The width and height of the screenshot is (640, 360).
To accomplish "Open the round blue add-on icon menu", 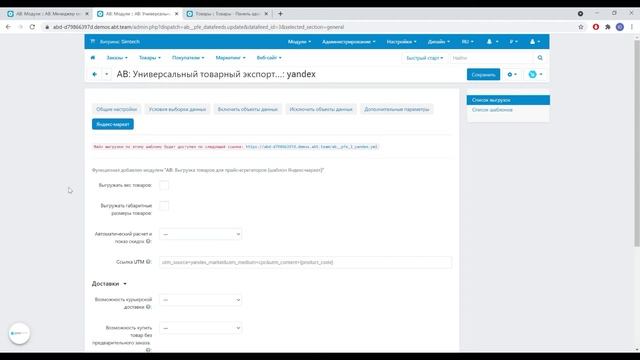I will (x=535, y=74).
